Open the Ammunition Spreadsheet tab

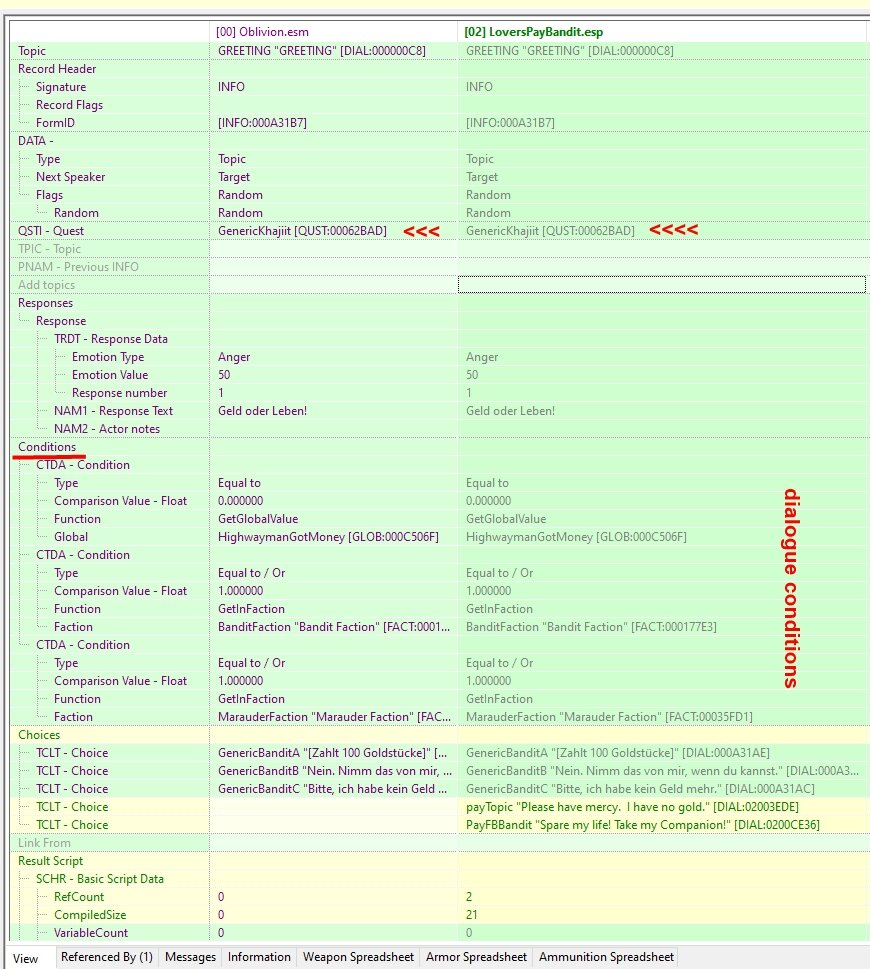click(606, 957)
